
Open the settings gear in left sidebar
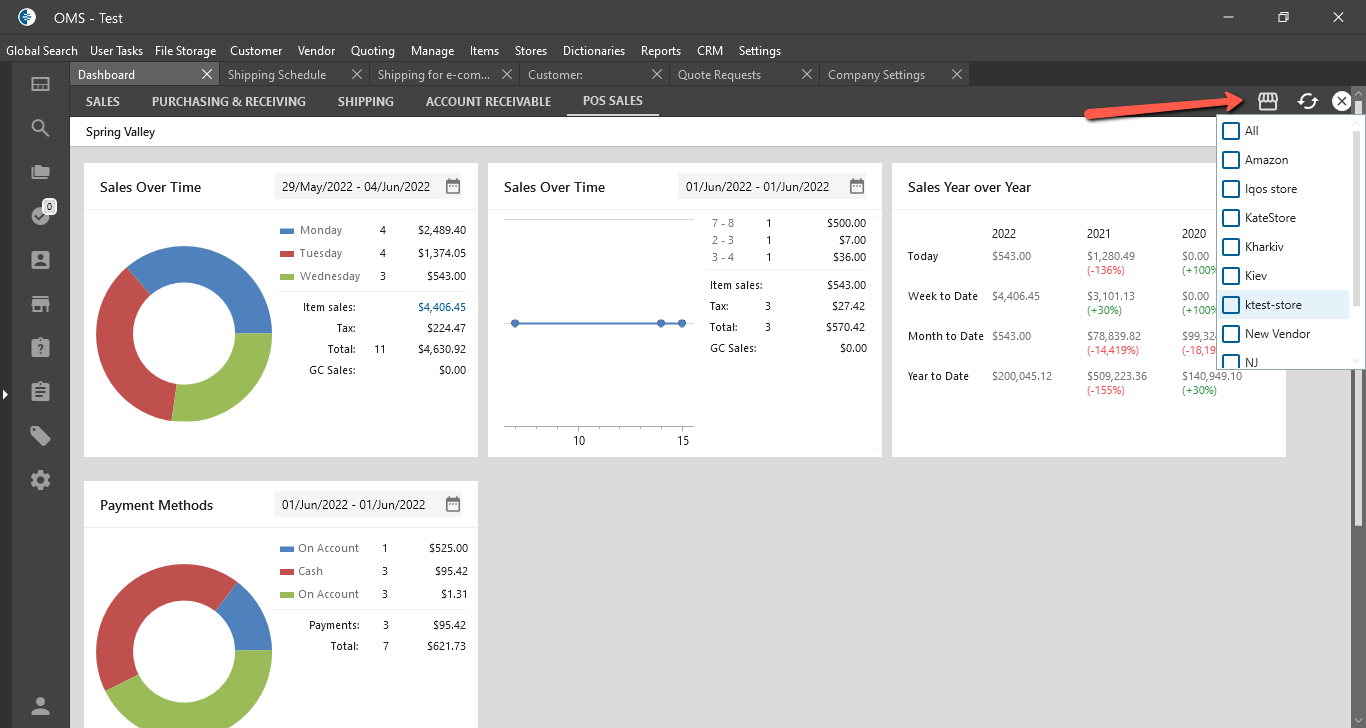point(40,480)
